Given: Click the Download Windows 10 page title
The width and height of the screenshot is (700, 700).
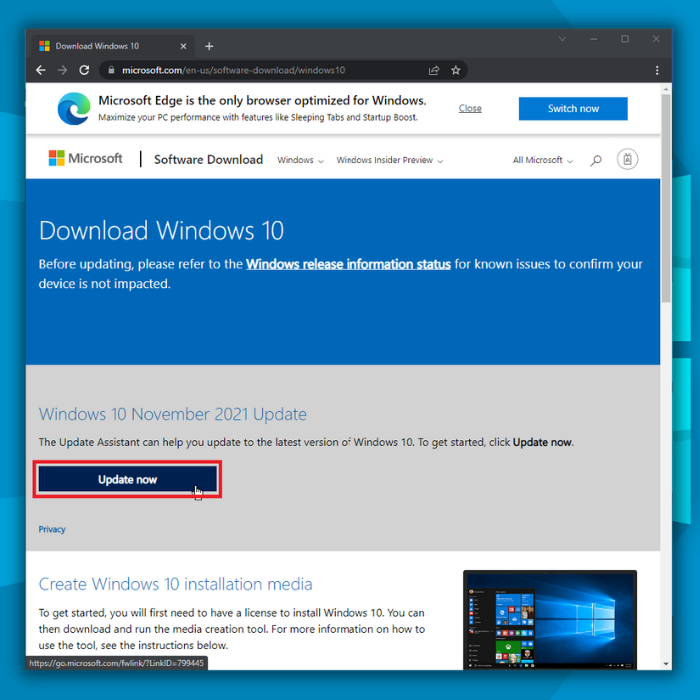Looking at the screenshot, I should tap(161, 231).
